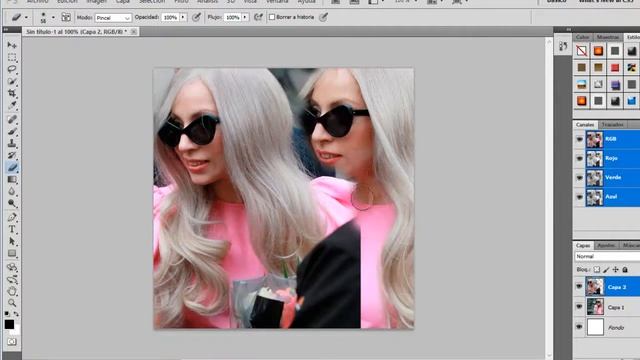Viewport: 640px width, 360px height.
Task: Select the Gradient tool
Action: [12, 180]
